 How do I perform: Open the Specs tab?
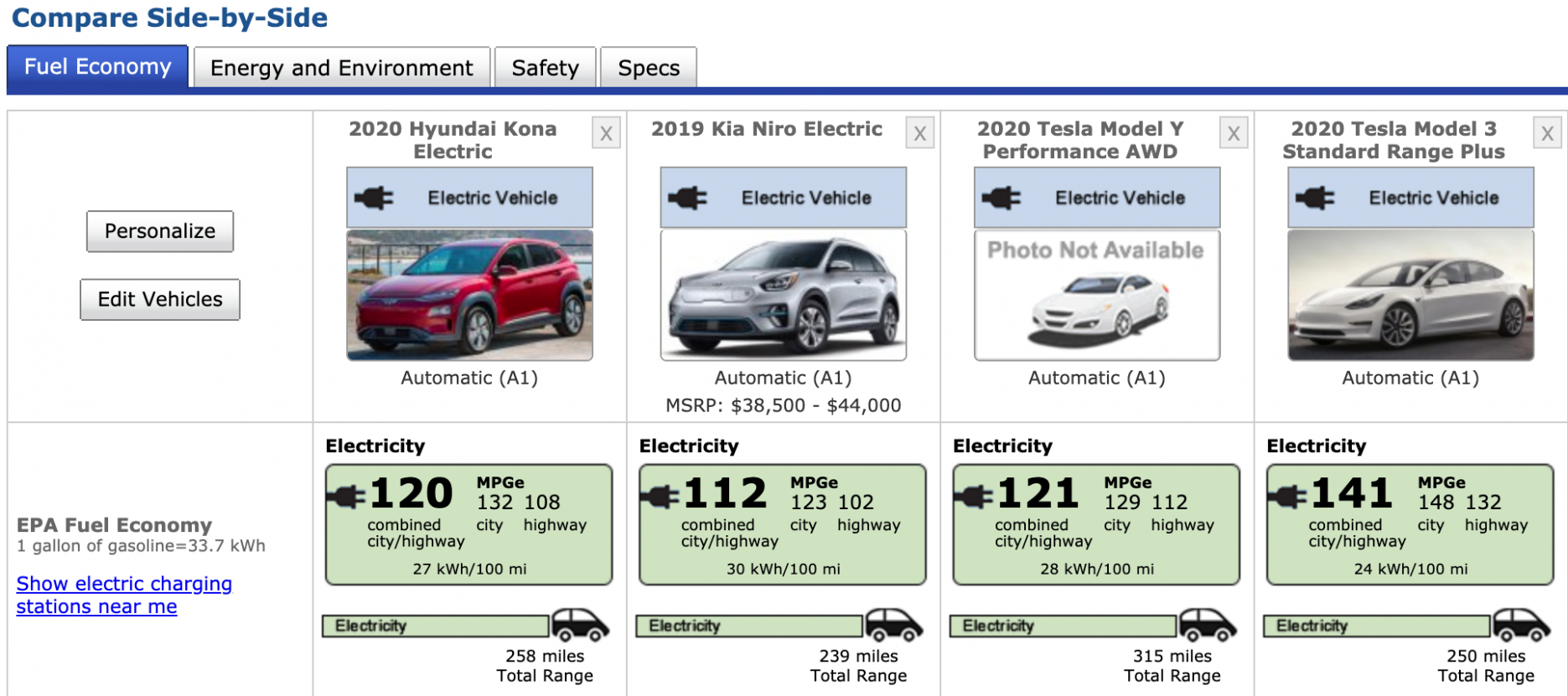[648, 68]
